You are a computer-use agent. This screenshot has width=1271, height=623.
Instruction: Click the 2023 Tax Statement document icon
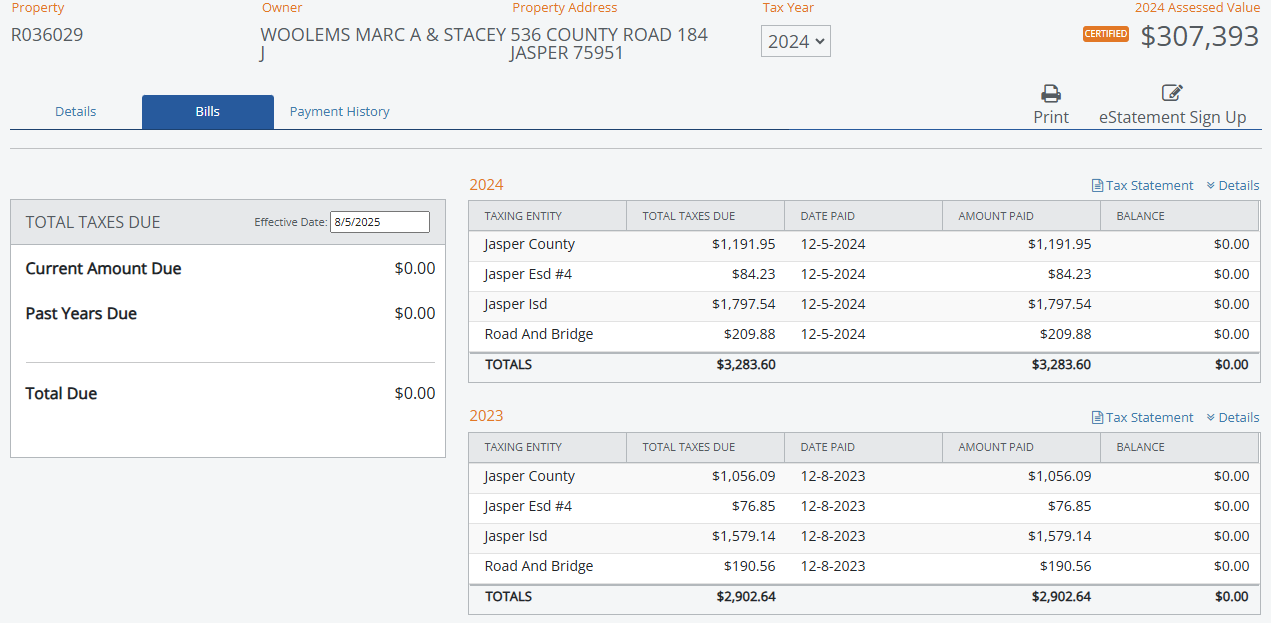pos(1097,418)
